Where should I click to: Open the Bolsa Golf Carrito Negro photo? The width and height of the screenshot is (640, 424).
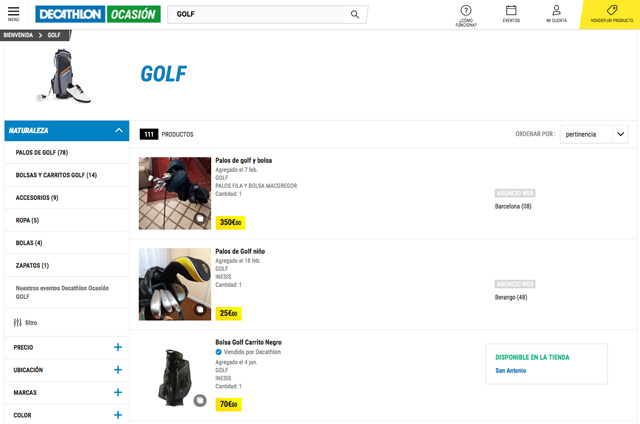pyautogui.click(x=175, y=376)
